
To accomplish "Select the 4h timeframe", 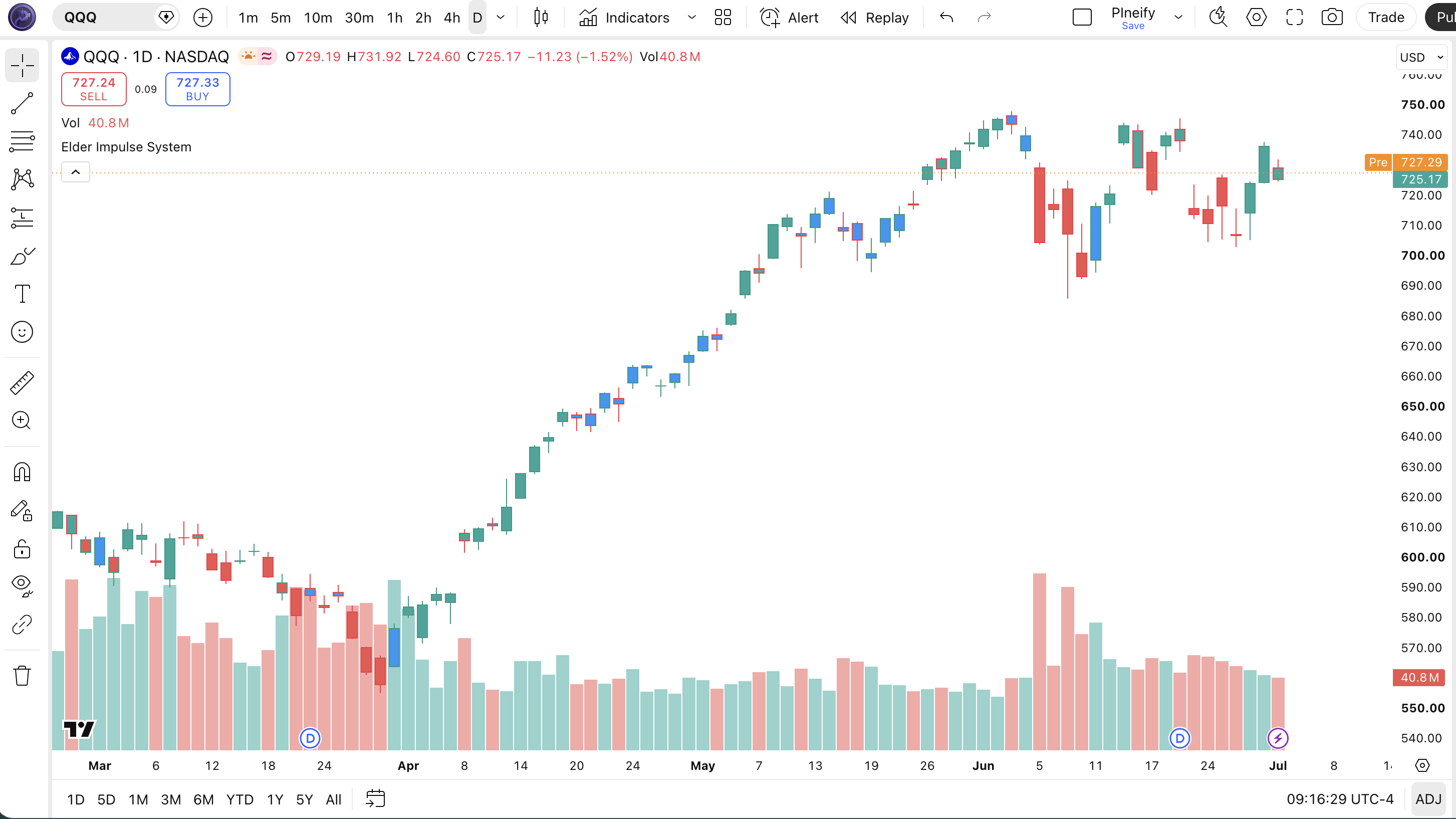I will pos(452,18).
